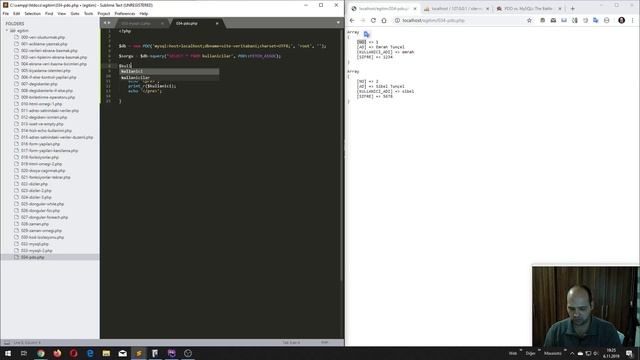Open the Goto menu

click(x=75, y=13)
